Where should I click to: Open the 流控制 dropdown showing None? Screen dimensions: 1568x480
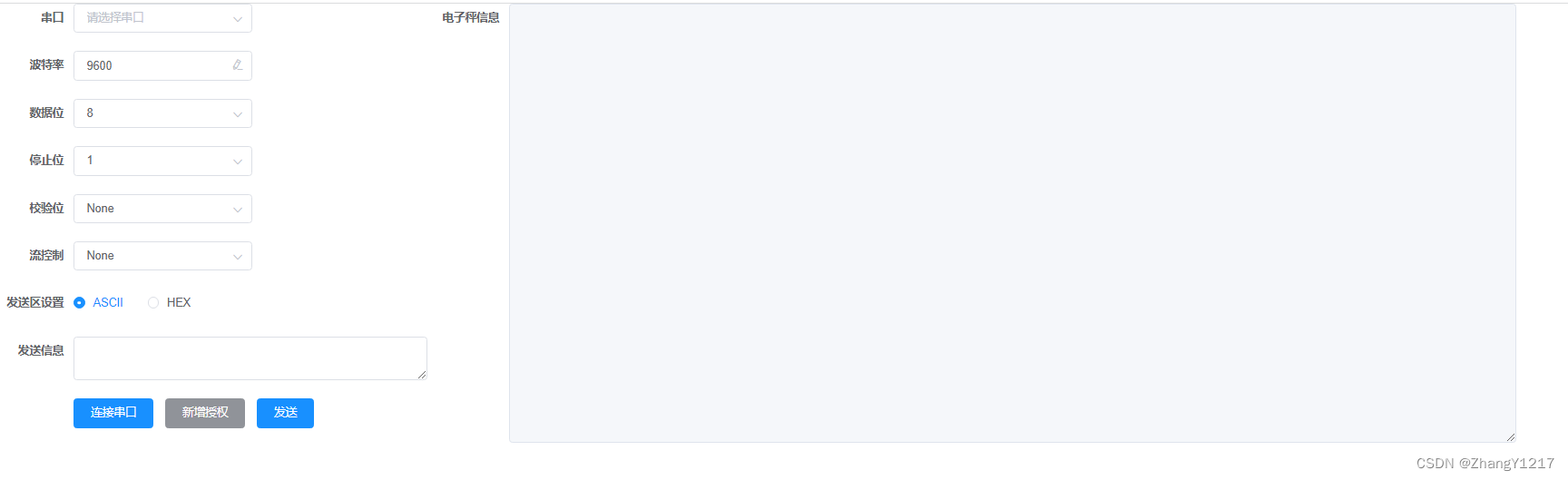[x=162, y=256]
